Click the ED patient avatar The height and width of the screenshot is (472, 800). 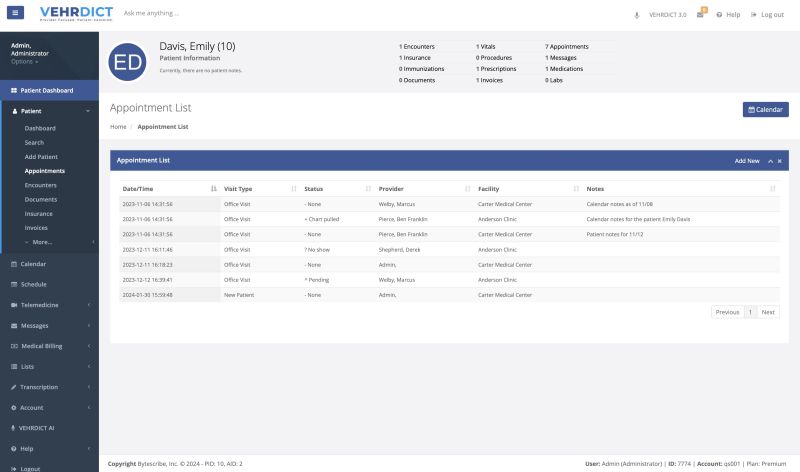pos(128,62)
